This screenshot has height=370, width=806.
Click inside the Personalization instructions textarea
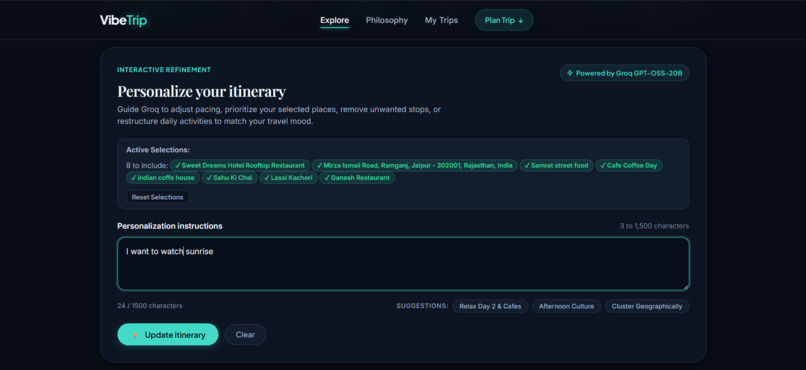click(x=403, y=264)
